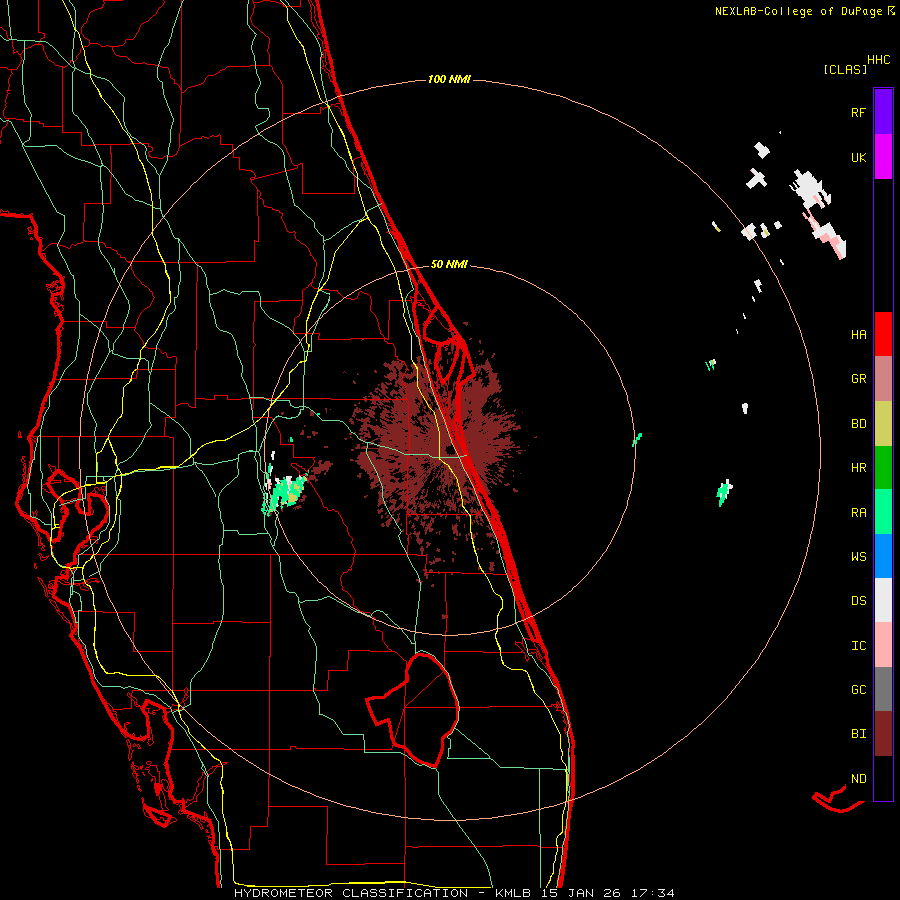
Task: Click the HYDROMETEOR CLASSIFICATION title text
Action: click(351, 893)
